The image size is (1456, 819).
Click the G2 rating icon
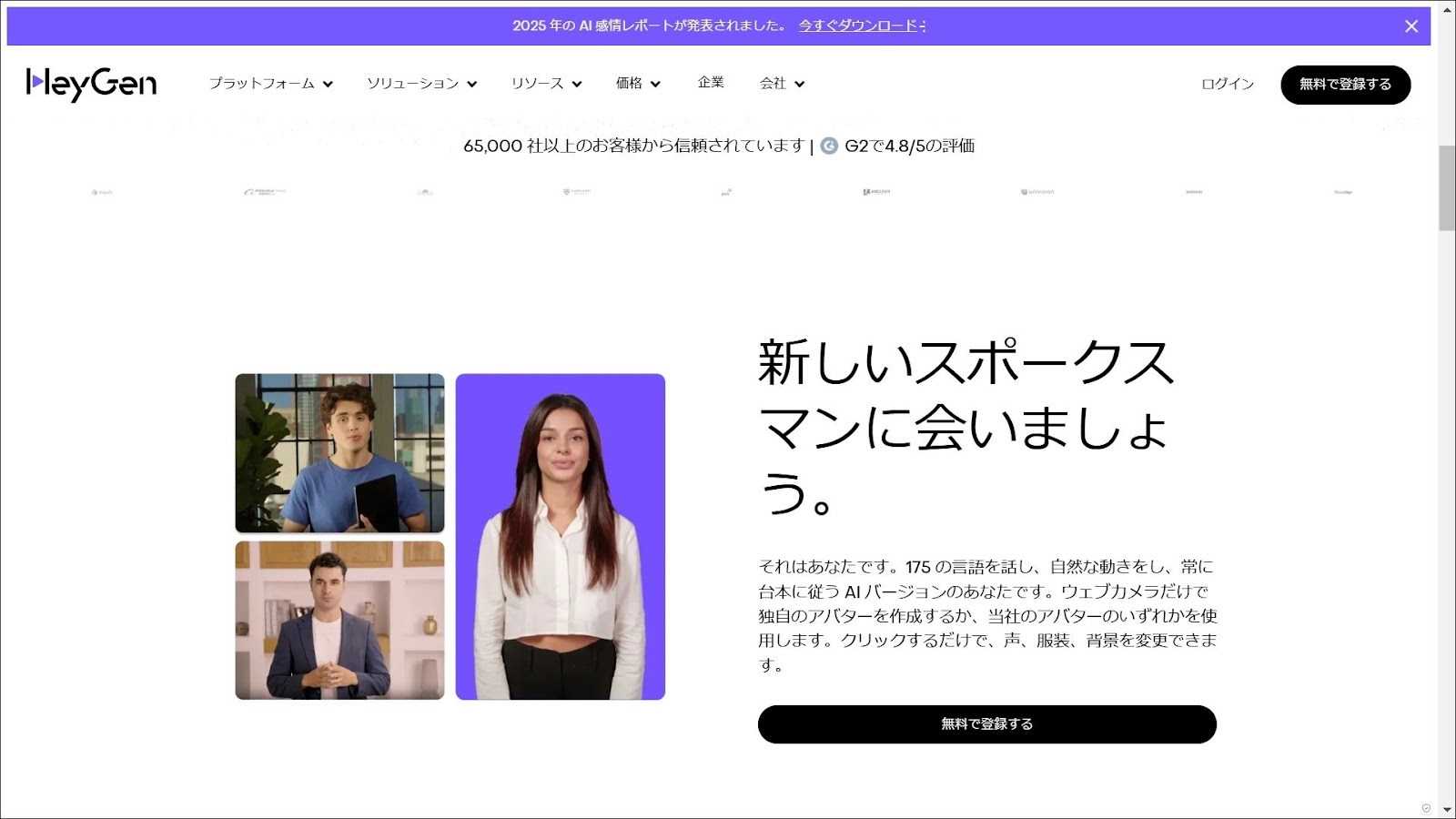click(x=829, y=146)
